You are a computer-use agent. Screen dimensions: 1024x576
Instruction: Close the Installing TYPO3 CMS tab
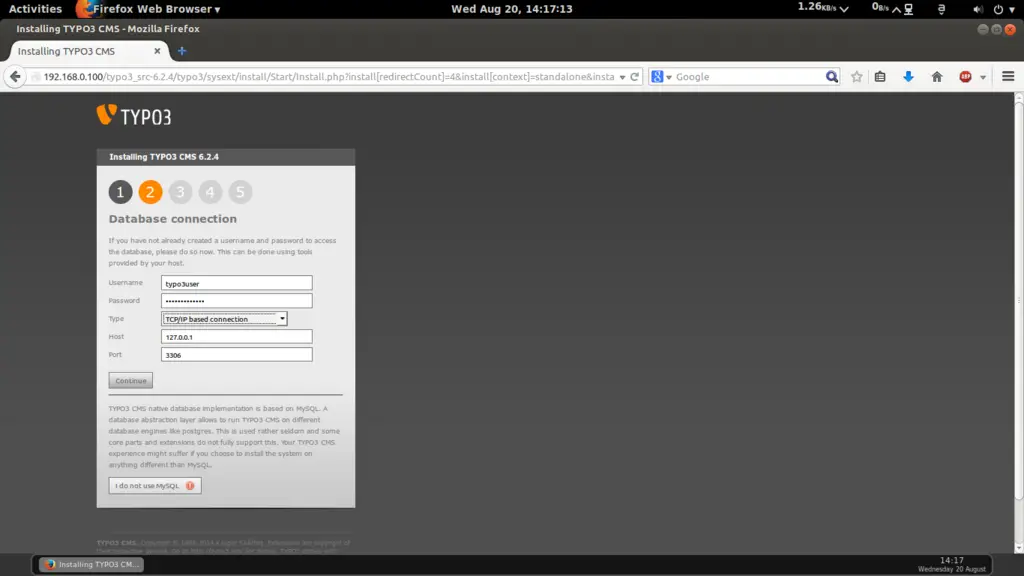pyautogui.click(x=157, y=51)
